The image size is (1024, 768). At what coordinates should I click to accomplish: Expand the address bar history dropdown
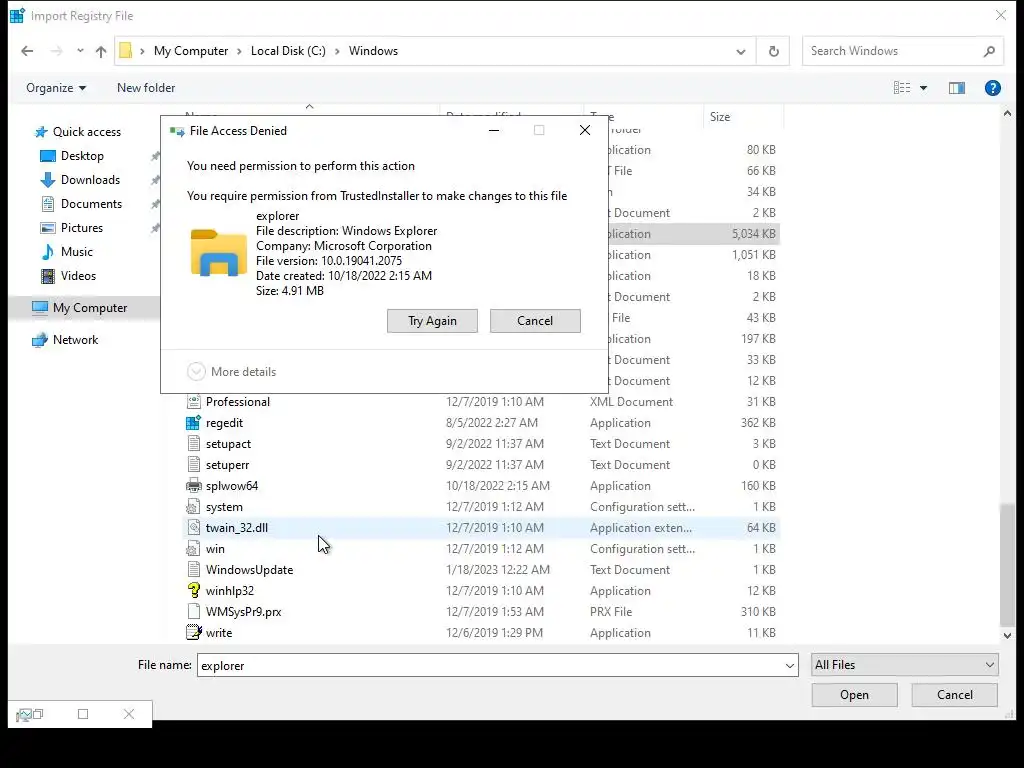741,51
